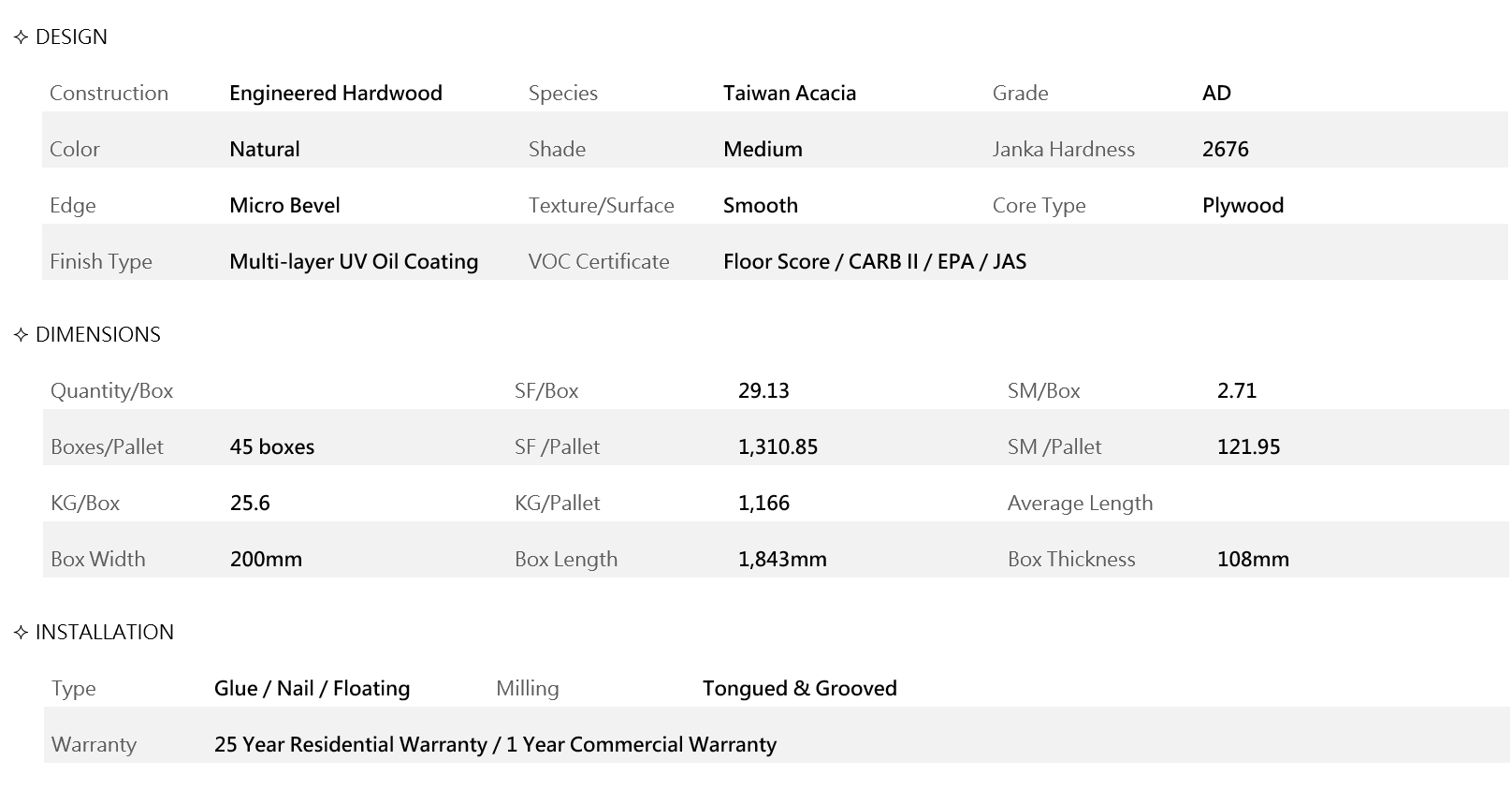Click the star icon beside DIMENSIONS heading
1512x804 pixels.
(x=21, y=335)
